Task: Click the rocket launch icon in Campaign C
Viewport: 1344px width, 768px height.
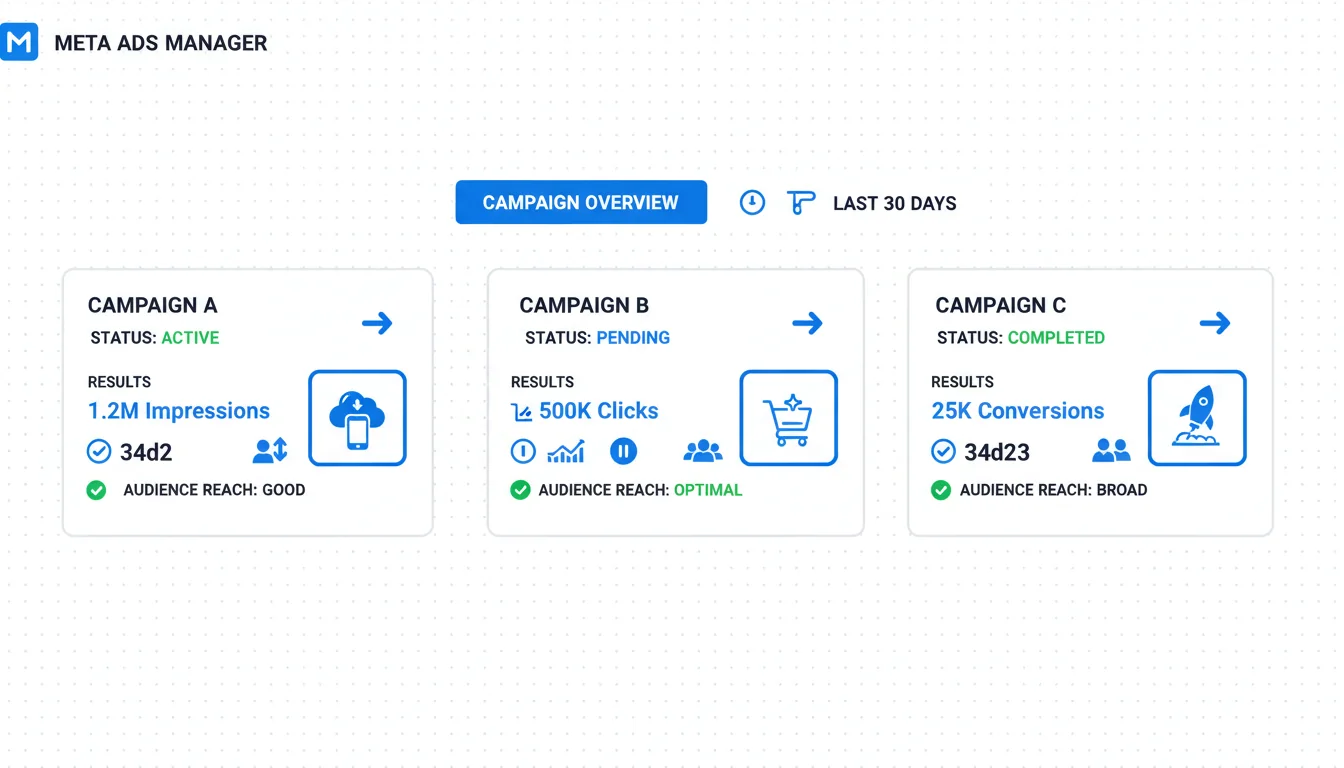Action: point(1196,418)
